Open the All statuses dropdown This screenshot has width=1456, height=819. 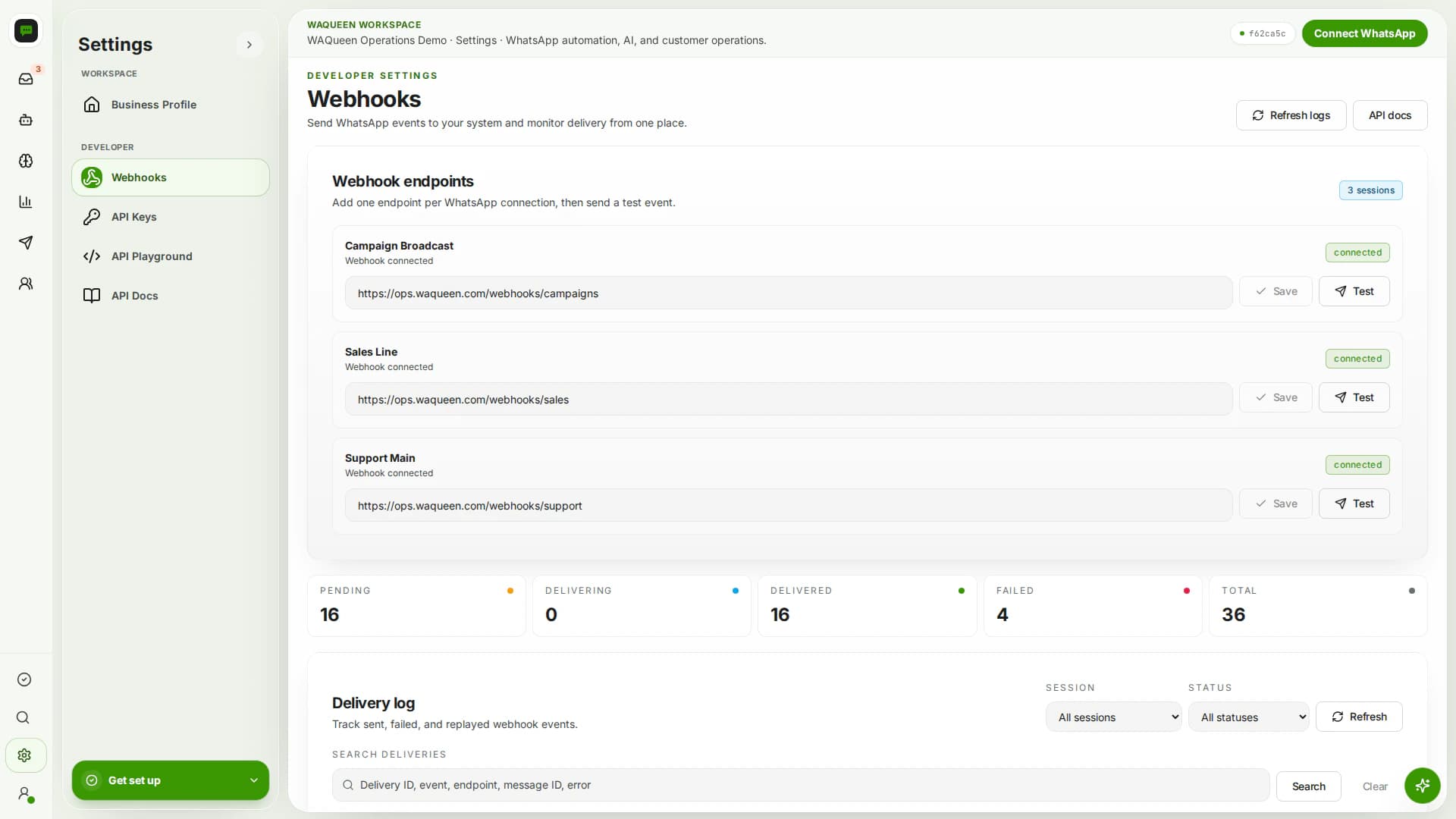pos(1248,717)
